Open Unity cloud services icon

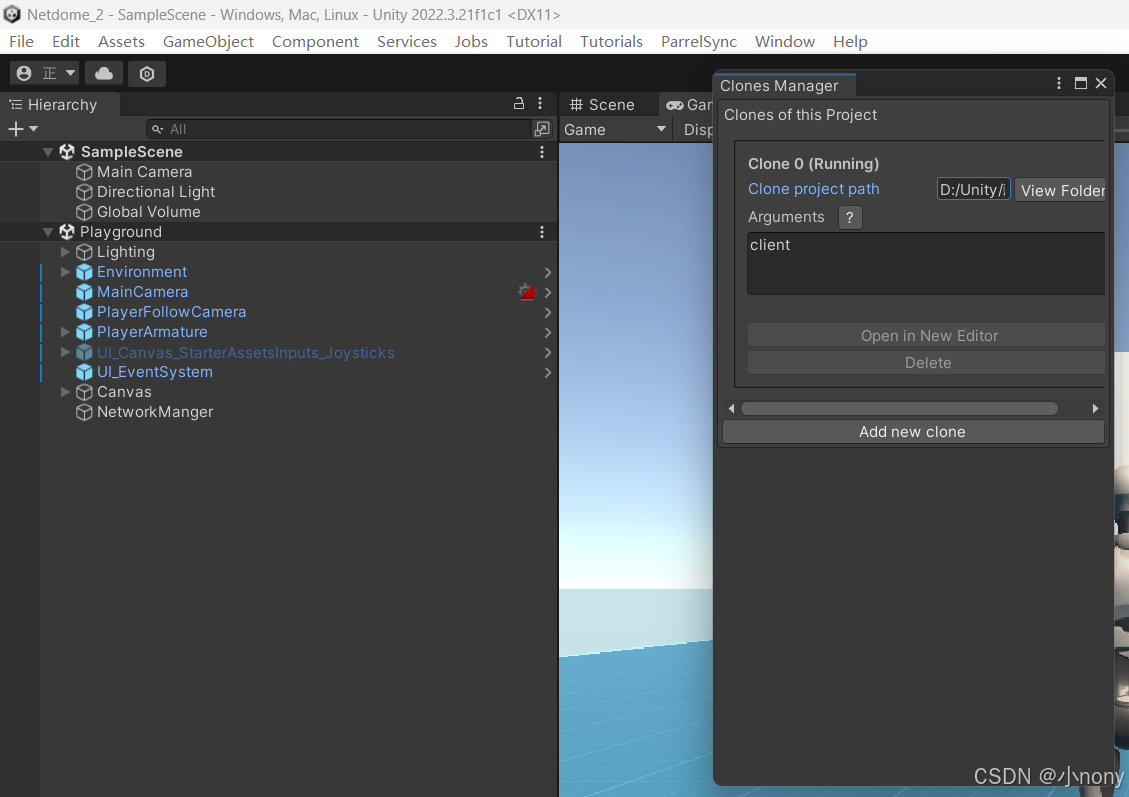(103, 73)
